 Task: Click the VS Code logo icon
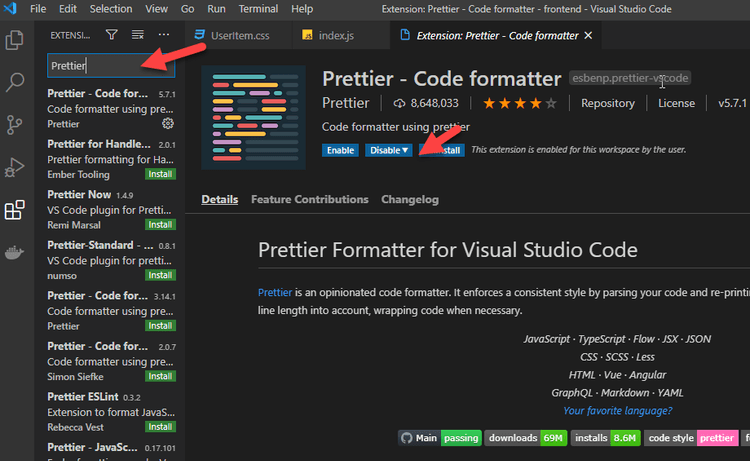pyautogui.click(x=10, y=9)
